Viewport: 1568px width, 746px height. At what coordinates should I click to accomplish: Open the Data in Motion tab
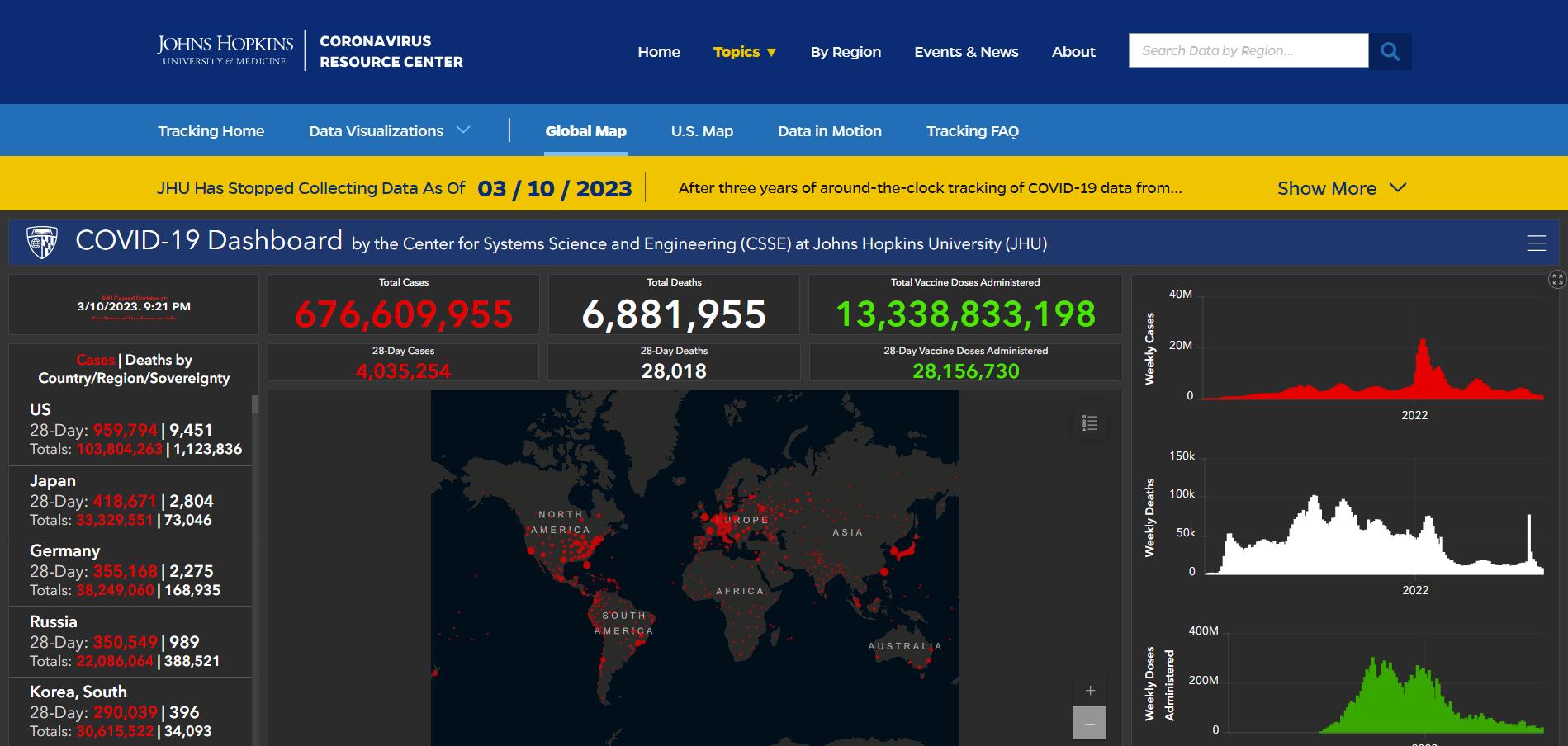829,131
